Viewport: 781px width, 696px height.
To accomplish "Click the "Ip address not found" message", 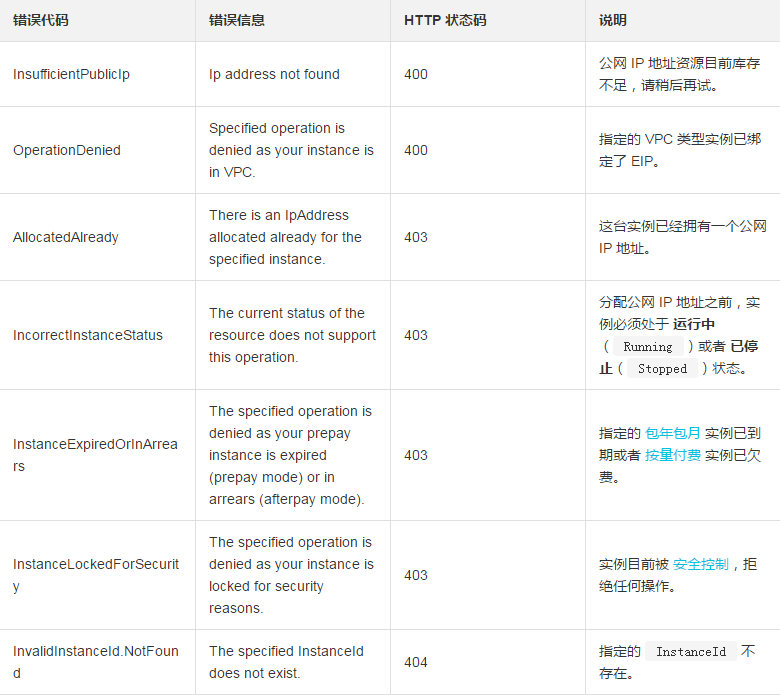I will (x=274, y=74).
